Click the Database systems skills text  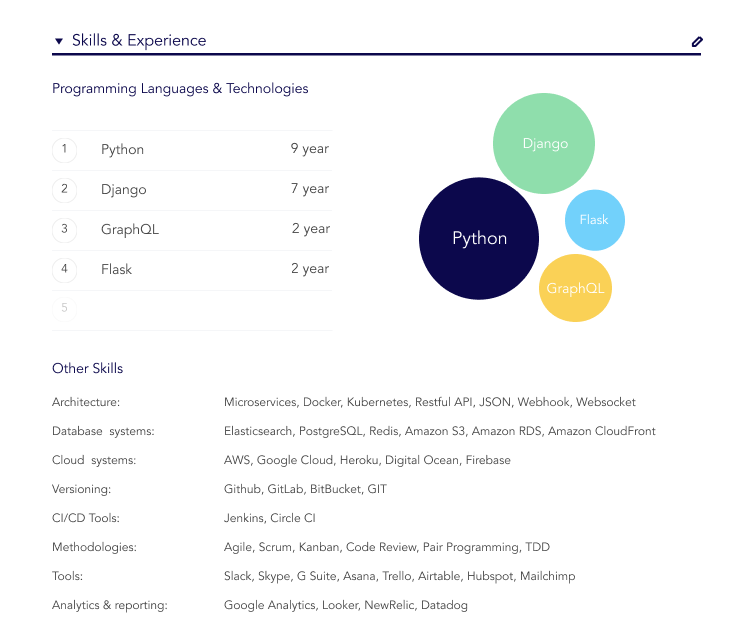439,431
